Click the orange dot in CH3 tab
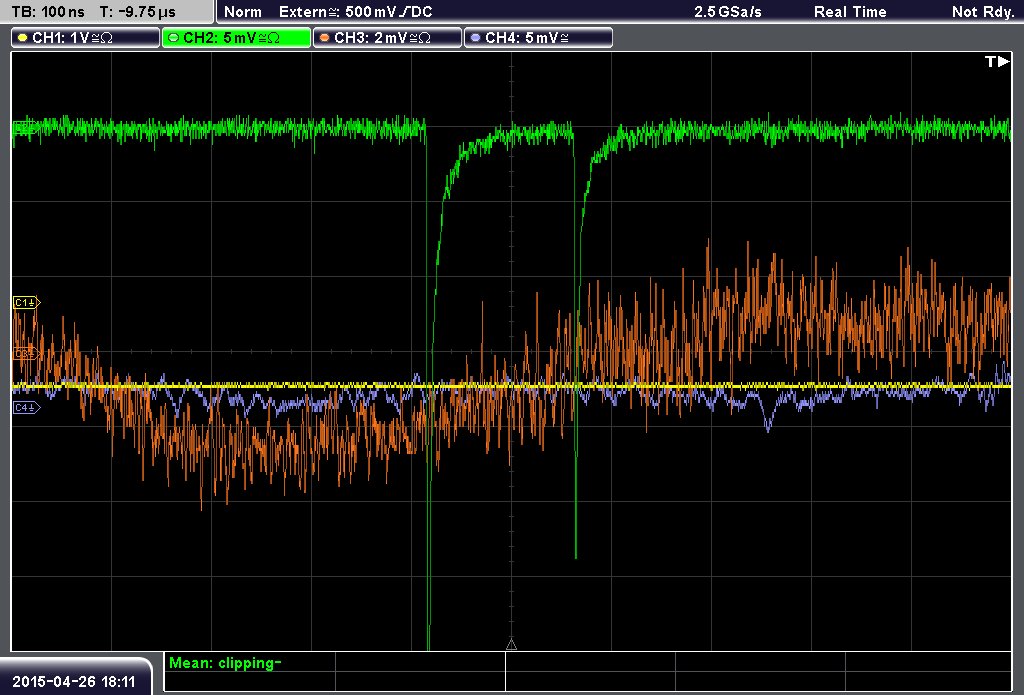Screen dimensions: 1024x695 [325, 38]
